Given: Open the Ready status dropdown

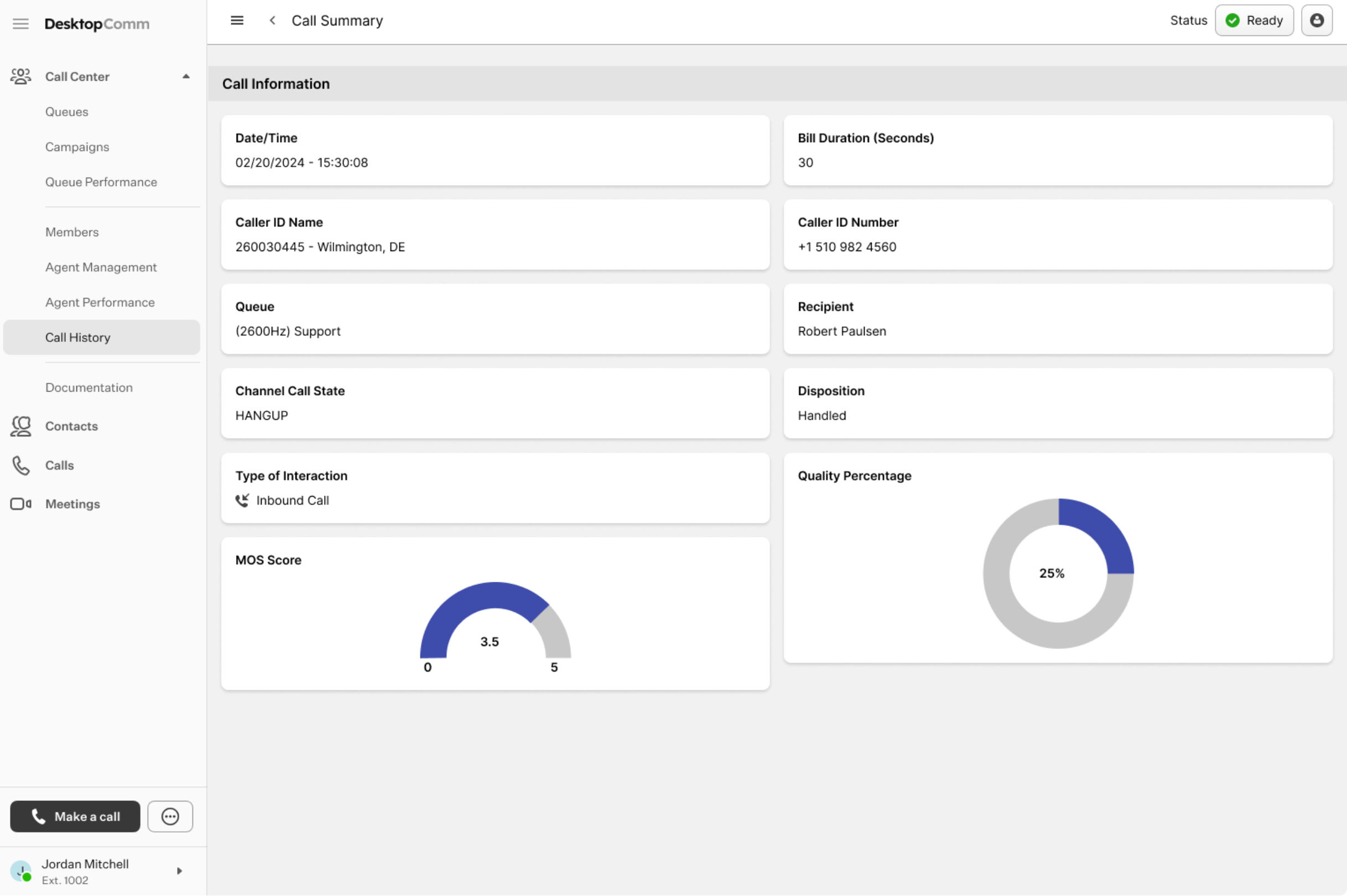Looking at the screenshot, I should tap(1254, 20).
